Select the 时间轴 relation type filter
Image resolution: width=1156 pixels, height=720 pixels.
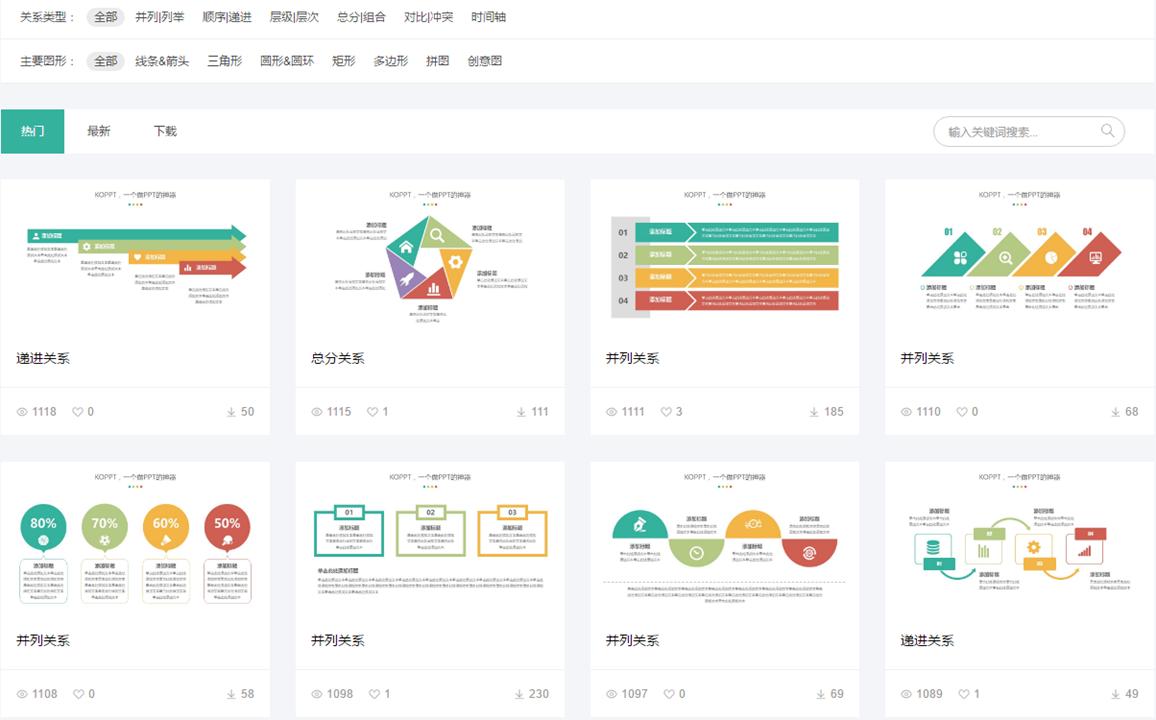point(488,16)
